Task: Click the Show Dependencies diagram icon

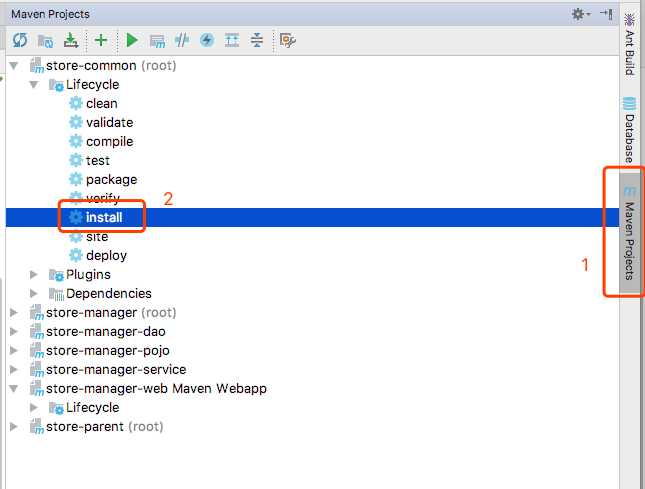Action: pos(232,40)
